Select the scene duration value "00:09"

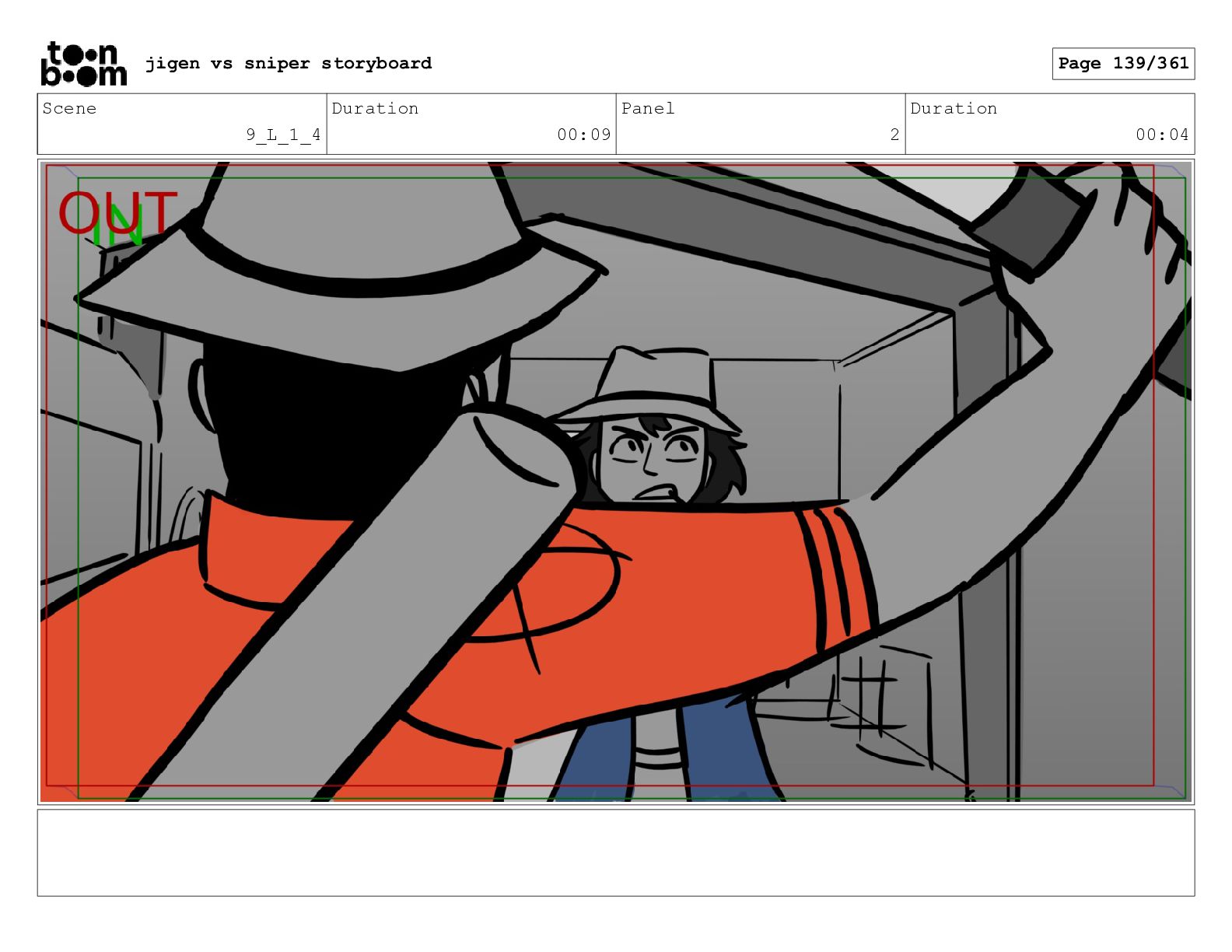(584, 135)
